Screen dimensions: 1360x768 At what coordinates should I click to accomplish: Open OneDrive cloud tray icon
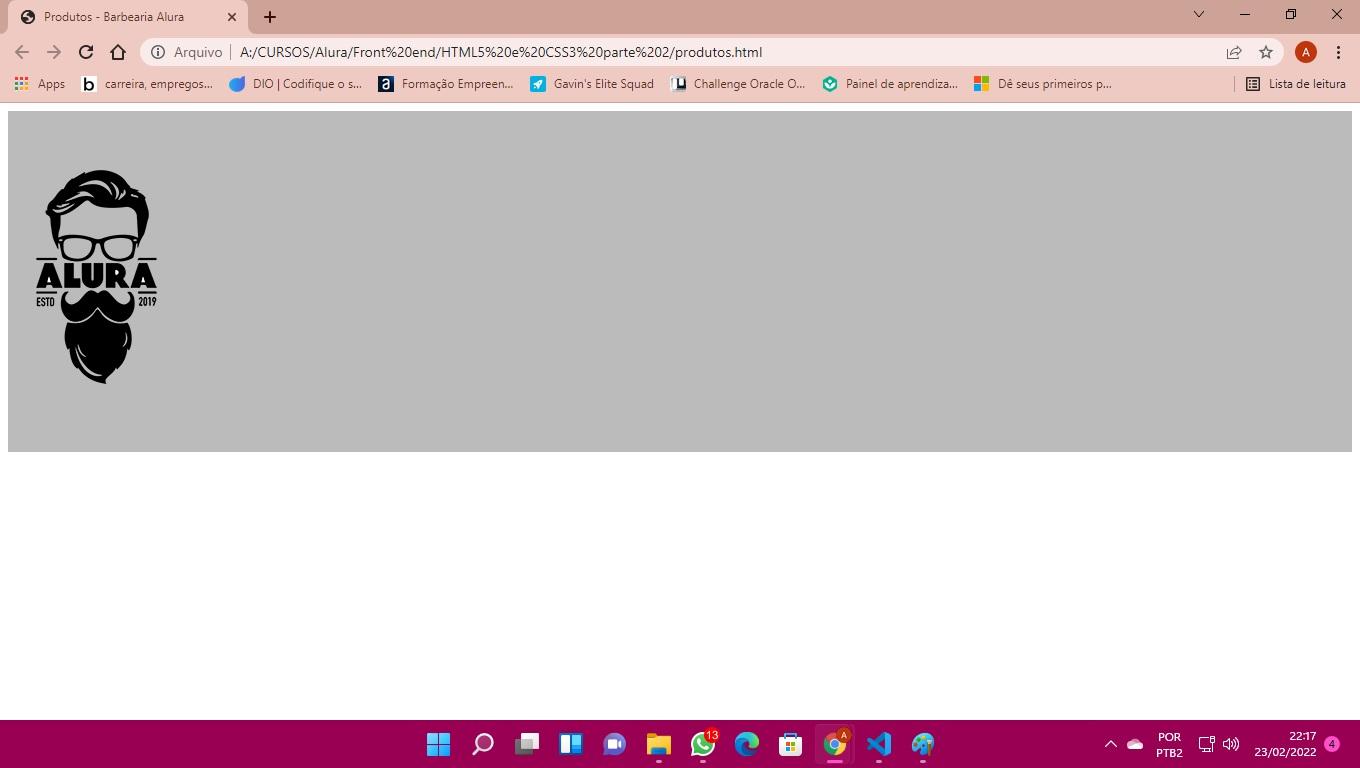(x=1135, y=744)
